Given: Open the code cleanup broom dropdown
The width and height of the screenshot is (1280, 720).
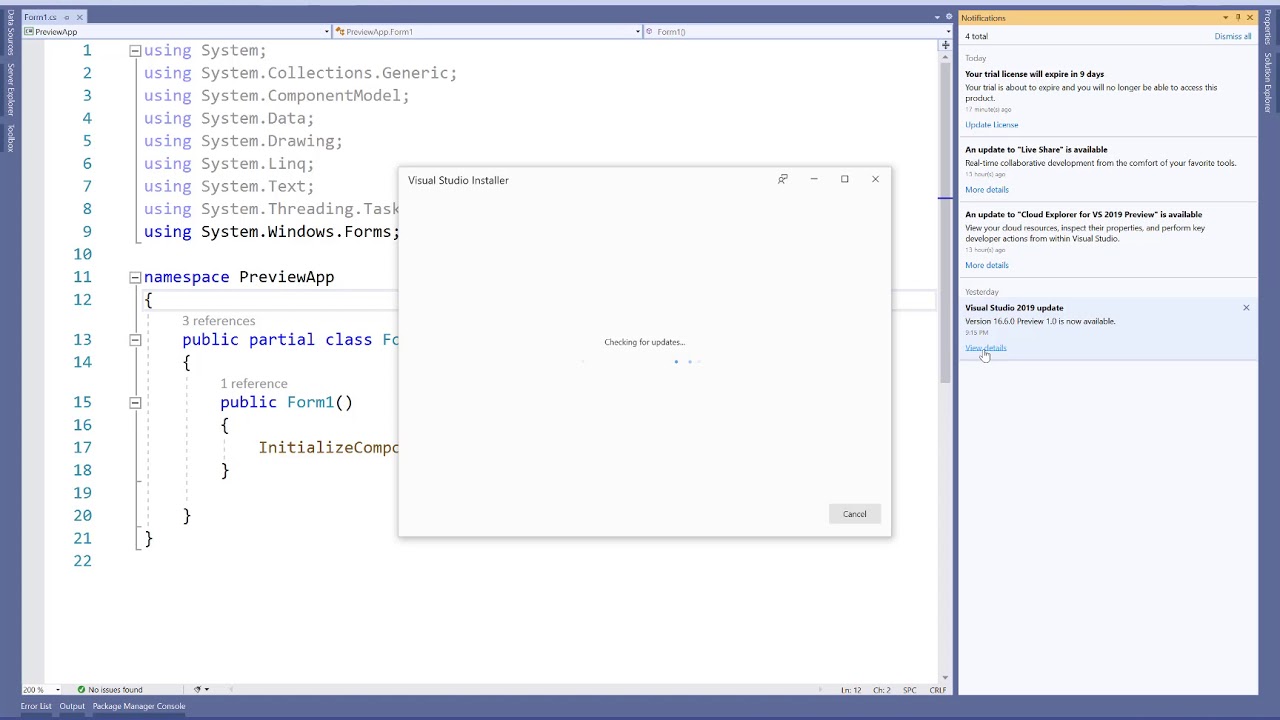Looking at the screenshot, I should coord(206,690).
